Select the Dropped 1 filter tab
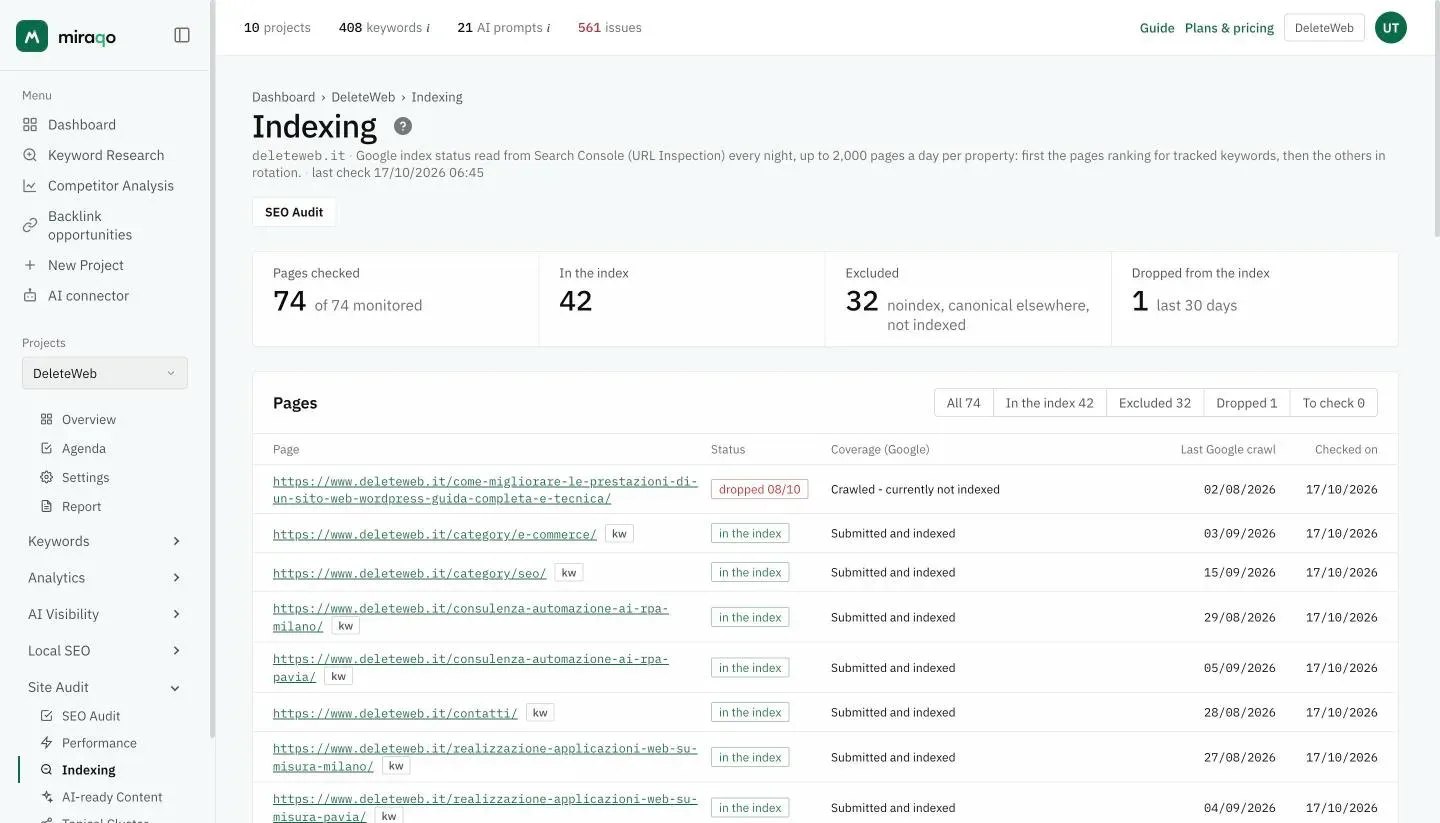The width and height of the screenshot is (1440, 823). click(1247, 403)
